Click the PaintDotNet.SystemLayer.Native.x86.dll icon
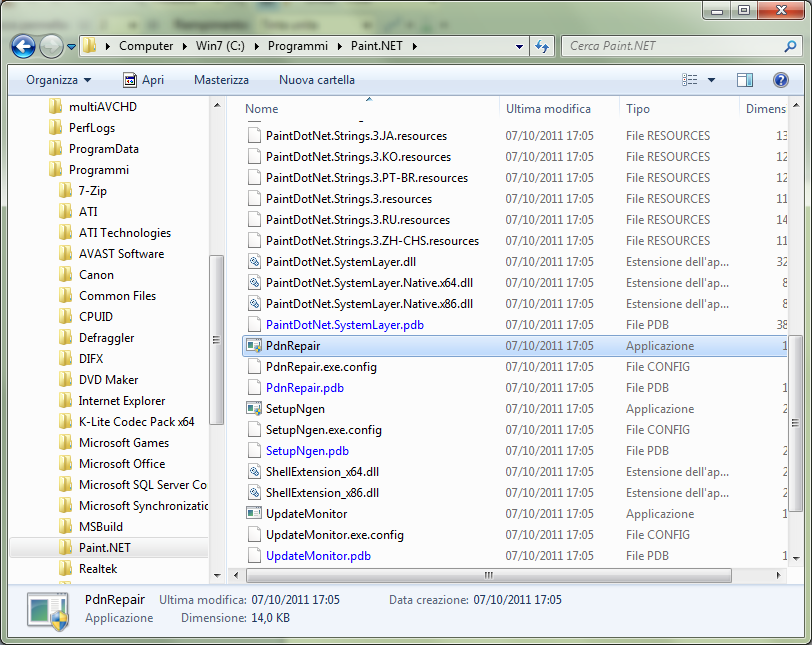The width and height of the screenshot is (812, 645). coord(254,303)
